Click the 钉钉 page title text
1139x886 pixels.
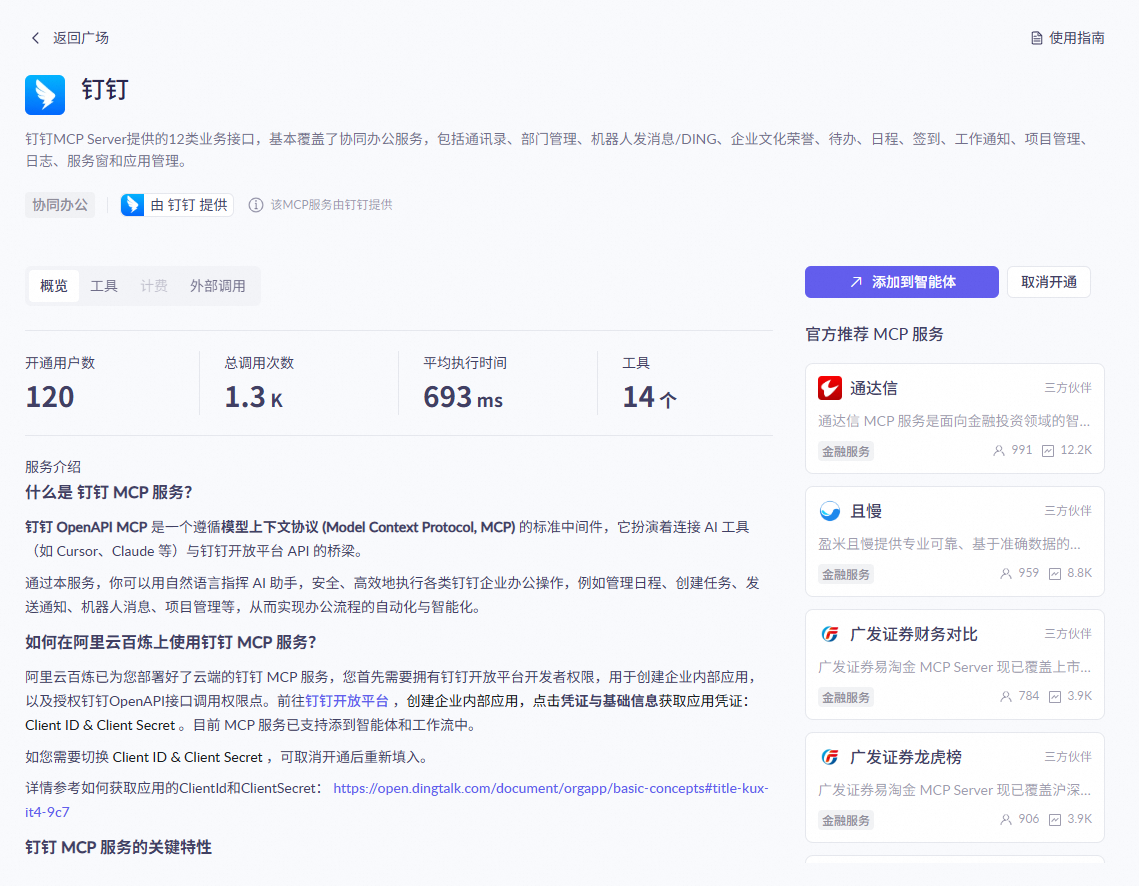pyautogui.click(x=105, y=90)
